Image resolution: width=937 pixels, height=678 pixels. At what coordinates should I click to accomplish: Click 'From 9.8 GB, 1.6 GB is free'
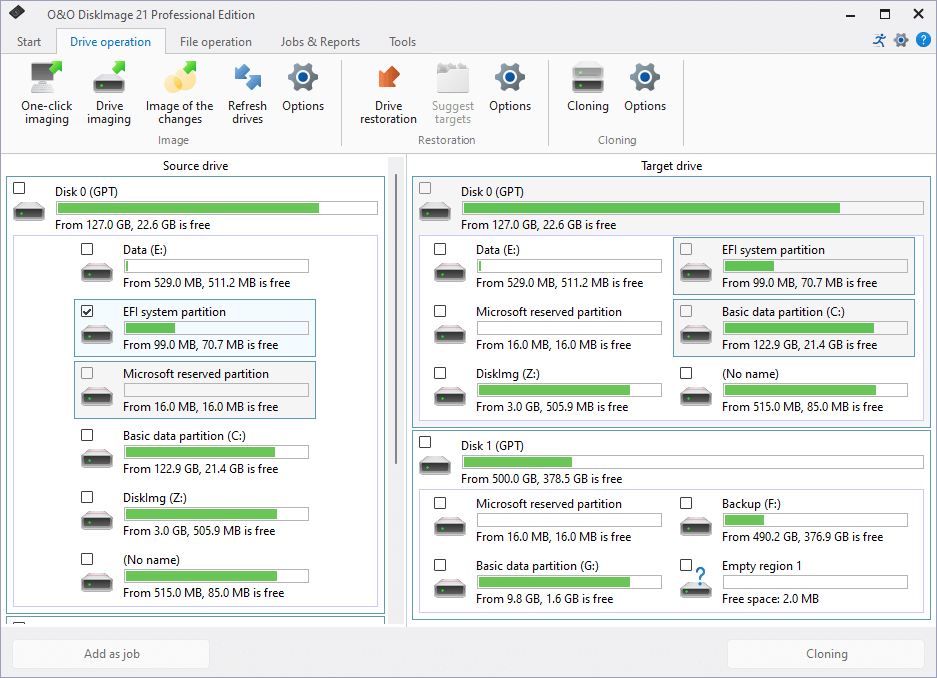544,599
